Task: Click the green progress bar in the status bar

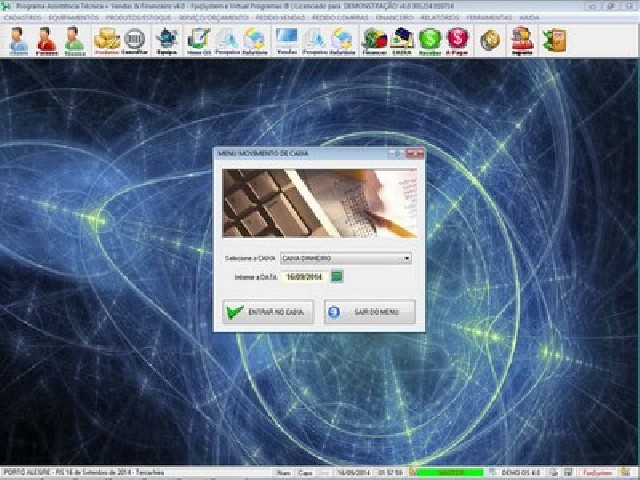Action: (x=449, y=473)
